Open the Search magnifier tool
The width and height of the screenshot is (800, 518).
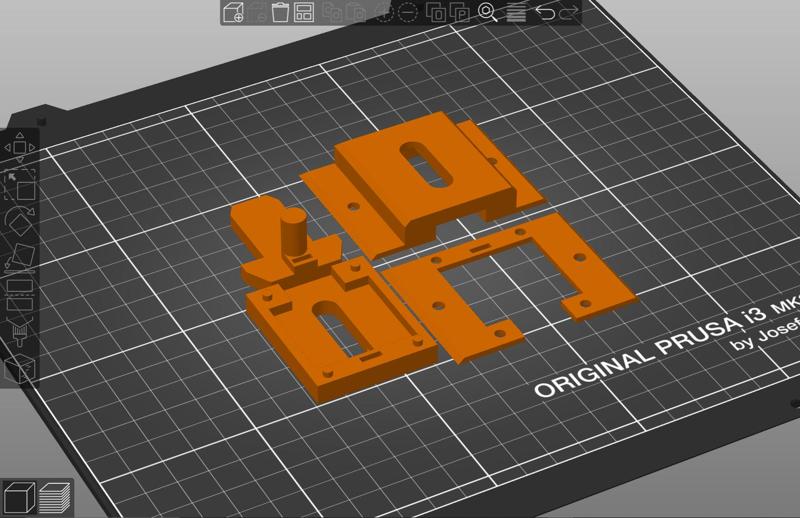488,13
